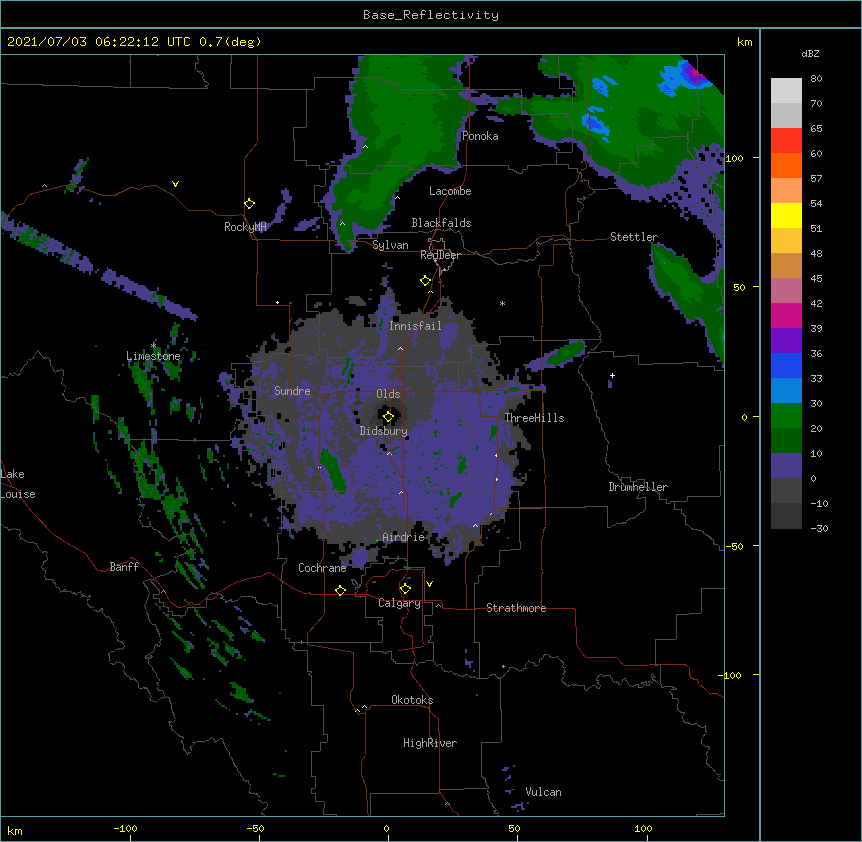This screenshot has width=862, height=842.
Task: Select the blue 33-36 dBZ legend swatch
Action: pyautogui.click(x=786, y=365)
